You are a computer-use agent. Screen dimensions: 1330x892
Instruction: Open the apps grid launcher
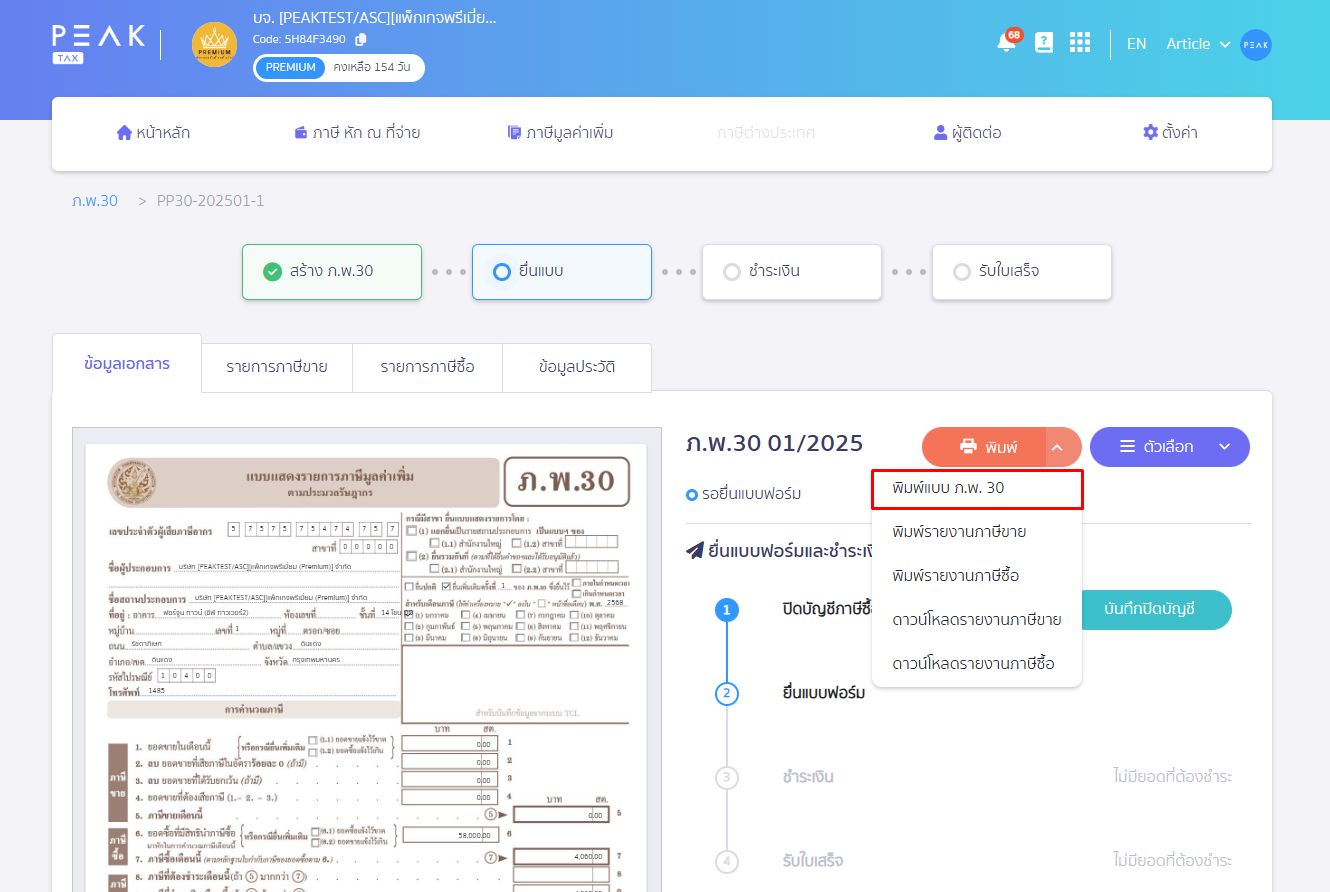(x=1080, y=43)
